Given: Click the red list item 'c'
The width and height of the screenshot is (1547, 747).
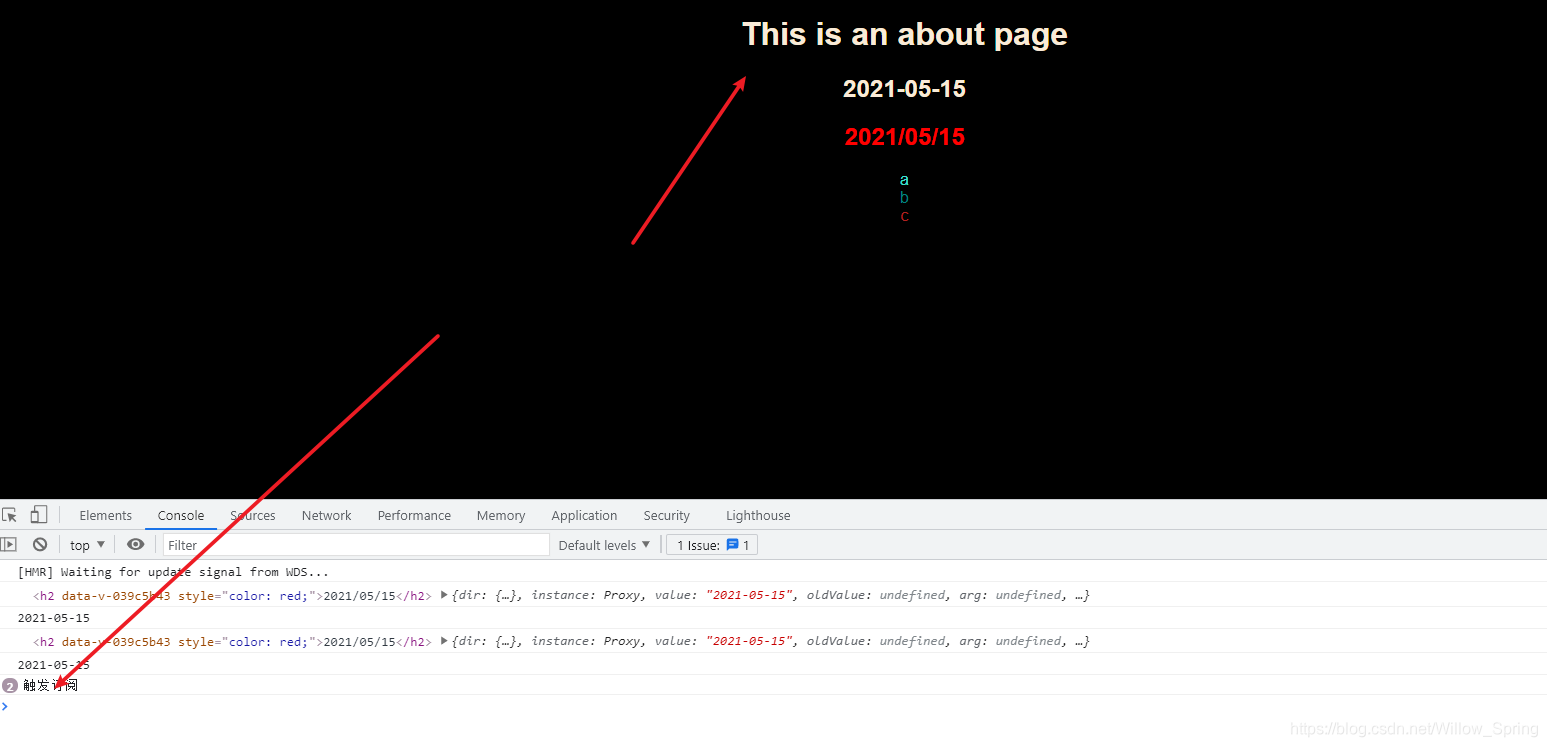Looking at the screenshot, I should coord(904,216).
